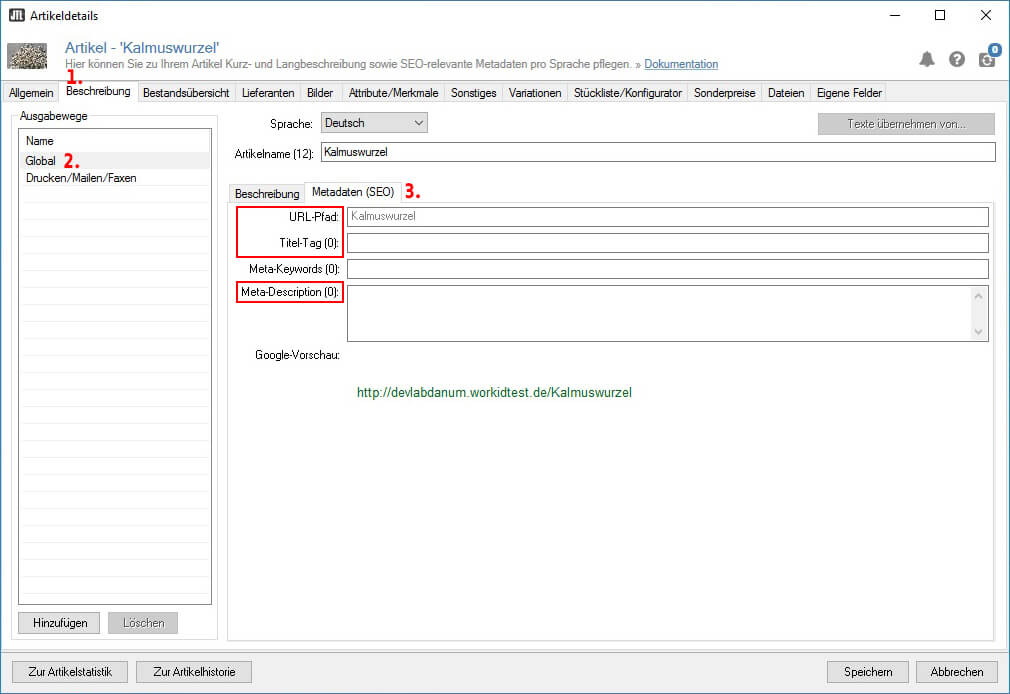Switch to the Allgemein tab
1010x694 pixels.
pos(31,93)
